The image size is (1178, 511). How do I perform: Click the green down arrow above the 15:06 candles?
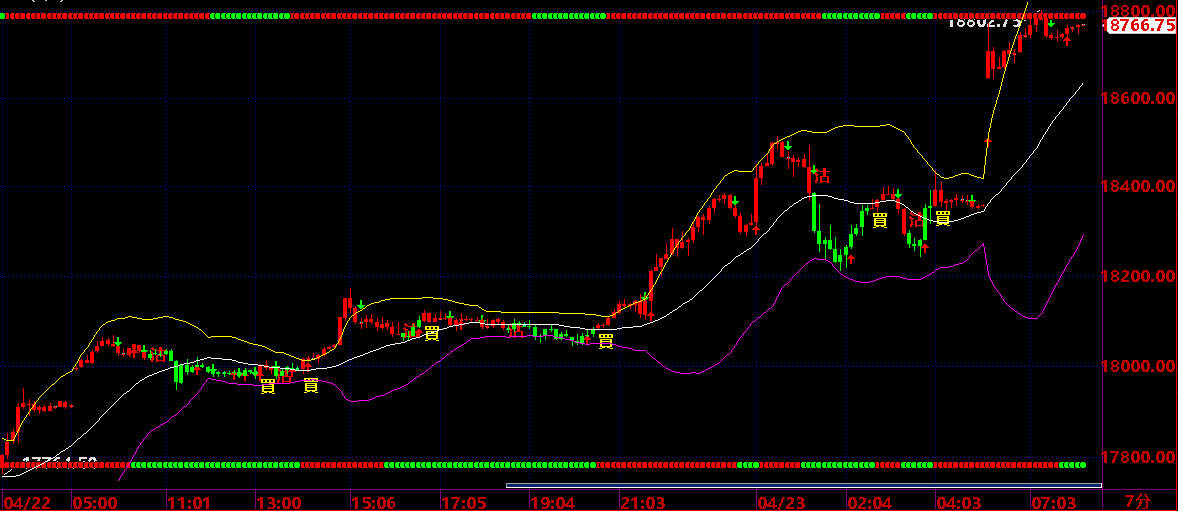(x=360, y=302)
